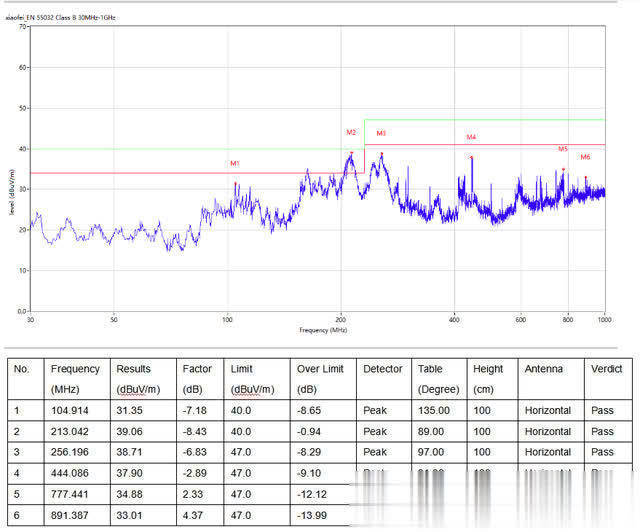640x532 pixels.
Task: Click the 891.387 frequency cell
Action: coord(70,515)
